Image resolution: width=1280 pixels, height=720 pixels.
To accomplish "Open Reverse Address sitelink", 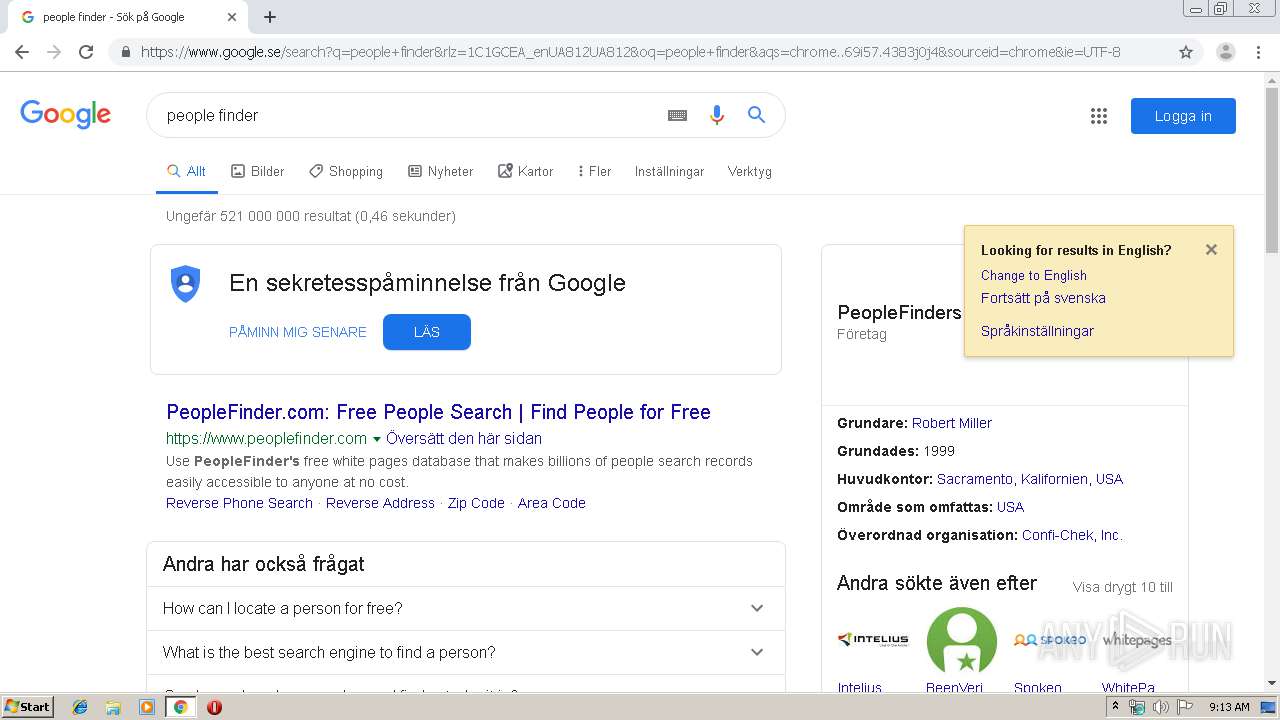I will [x=380, y=503].
